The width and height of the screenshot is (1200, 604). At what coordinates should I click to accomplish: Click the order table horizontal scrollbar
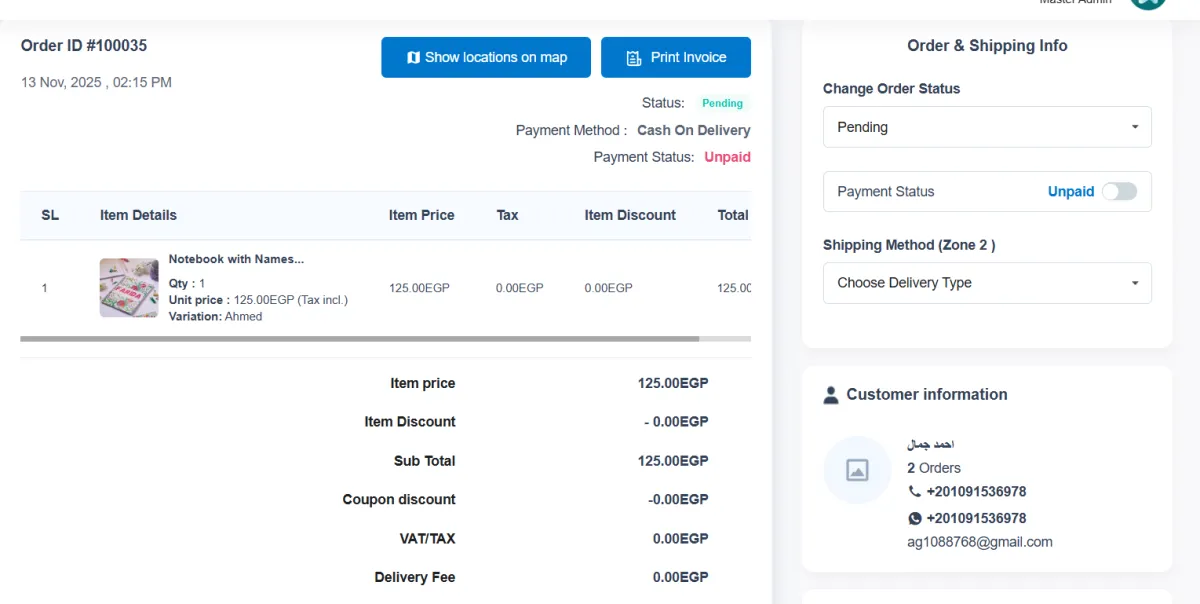point(360,339)
